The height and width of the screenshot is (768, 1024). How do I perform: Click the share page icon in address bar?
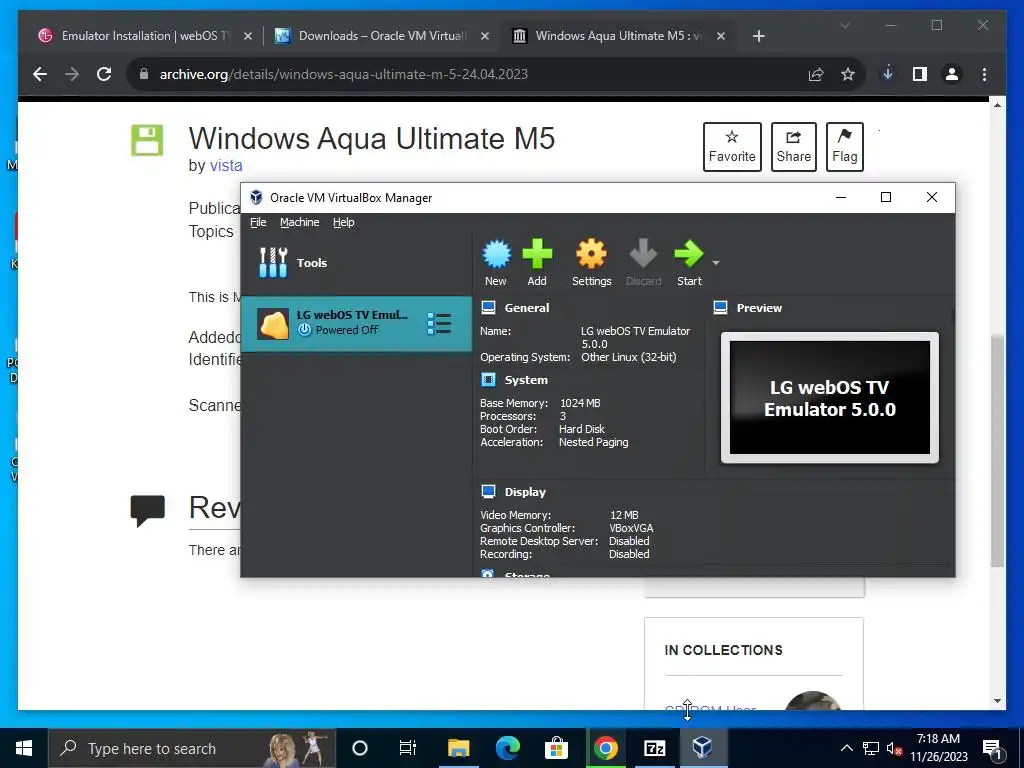[x=816, y=74]
